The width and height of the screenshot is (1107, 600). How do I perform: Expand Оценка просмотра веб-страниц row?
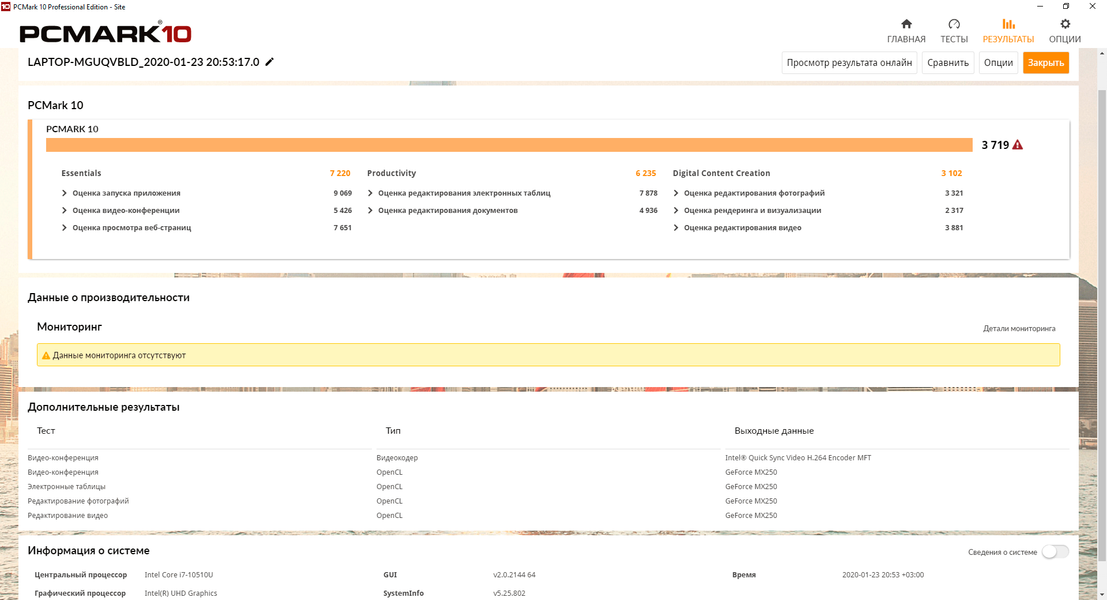[x=64, y=228]
